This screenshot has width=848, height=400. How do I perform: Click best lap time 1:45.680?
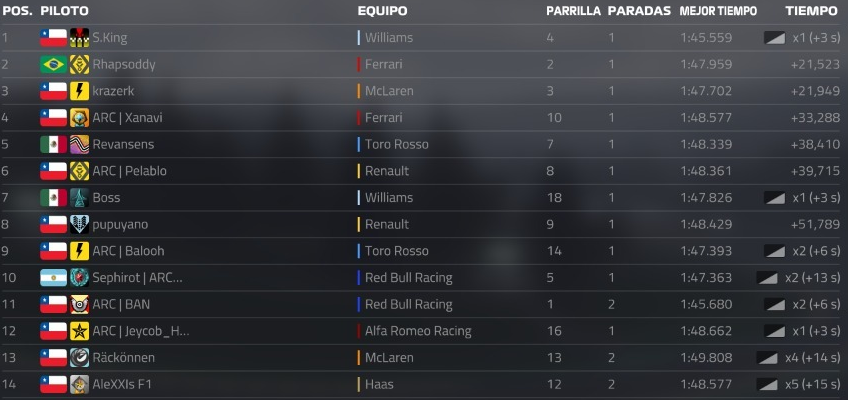pyautogui.click(x=706, y=304)
